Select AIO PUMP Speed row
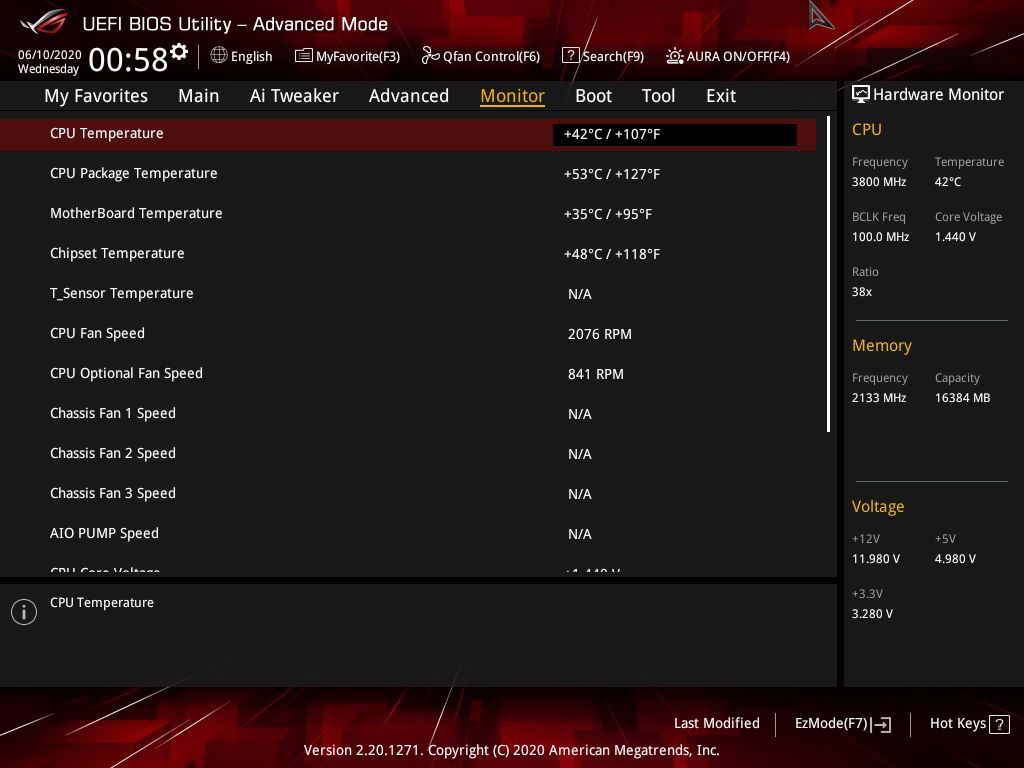The width and height of the screenshot is (1024, 768). (408, 534)
